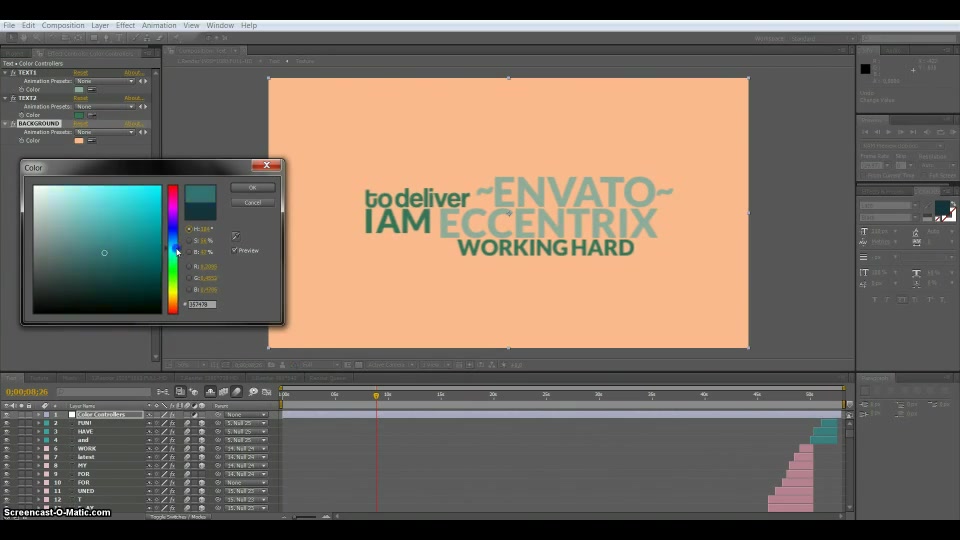Viewport: 960px width, 540px height.
Task: Click the BACKGROUND Color stopwatch icon
Action: [21, 141]
